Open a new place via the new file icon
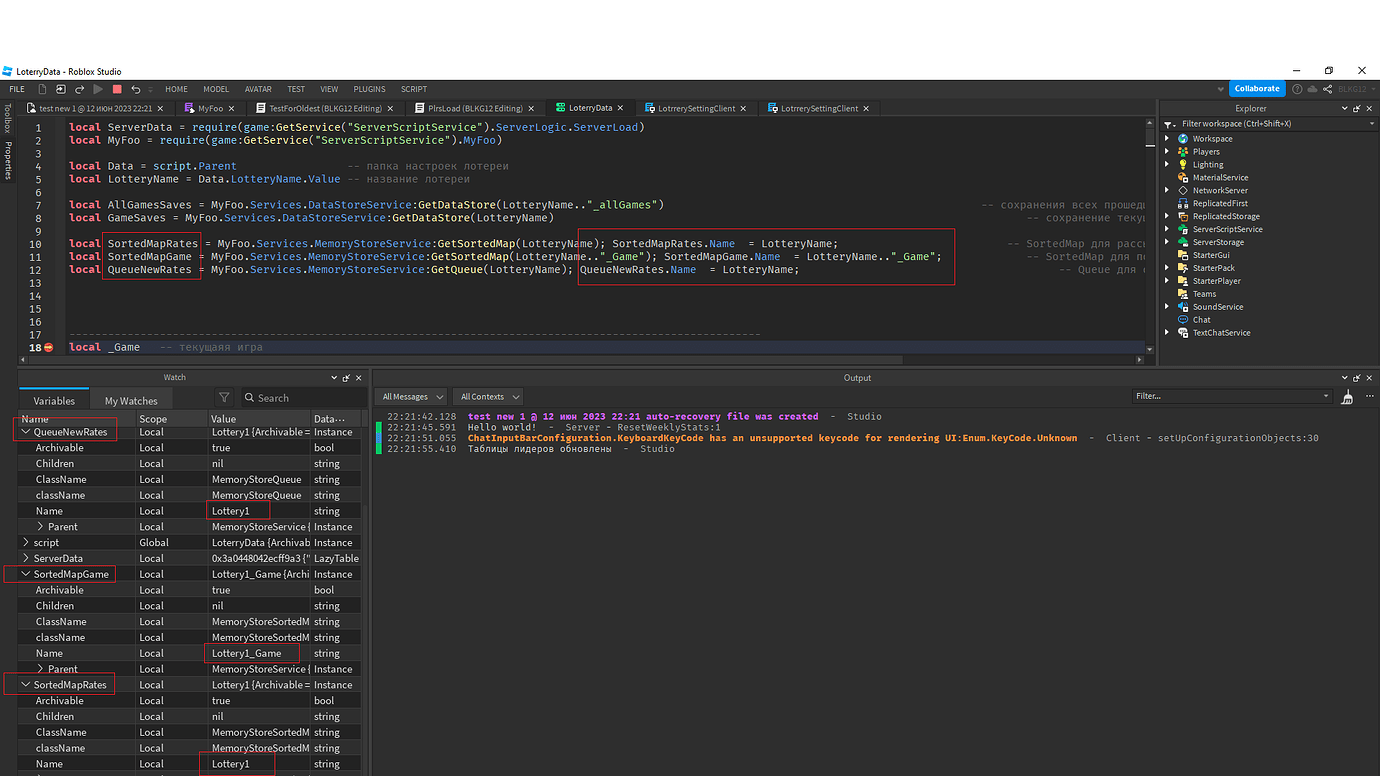Image resolution: width=1380 pixels, height=776 pixels. tap(42, 89)
